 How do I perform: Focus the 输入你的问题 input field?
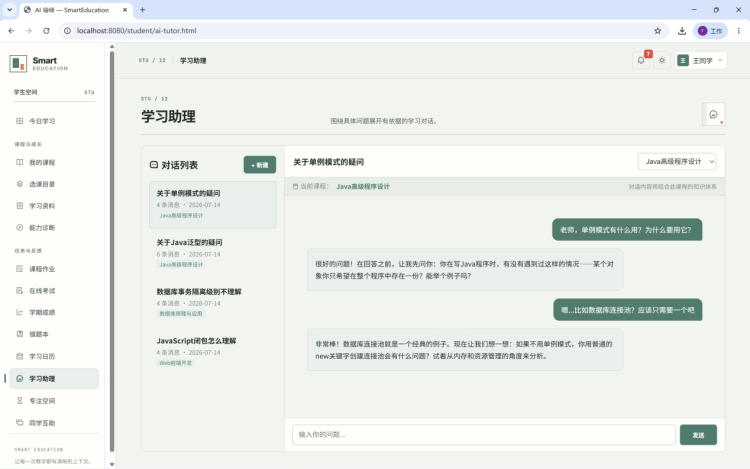(484, 435)
